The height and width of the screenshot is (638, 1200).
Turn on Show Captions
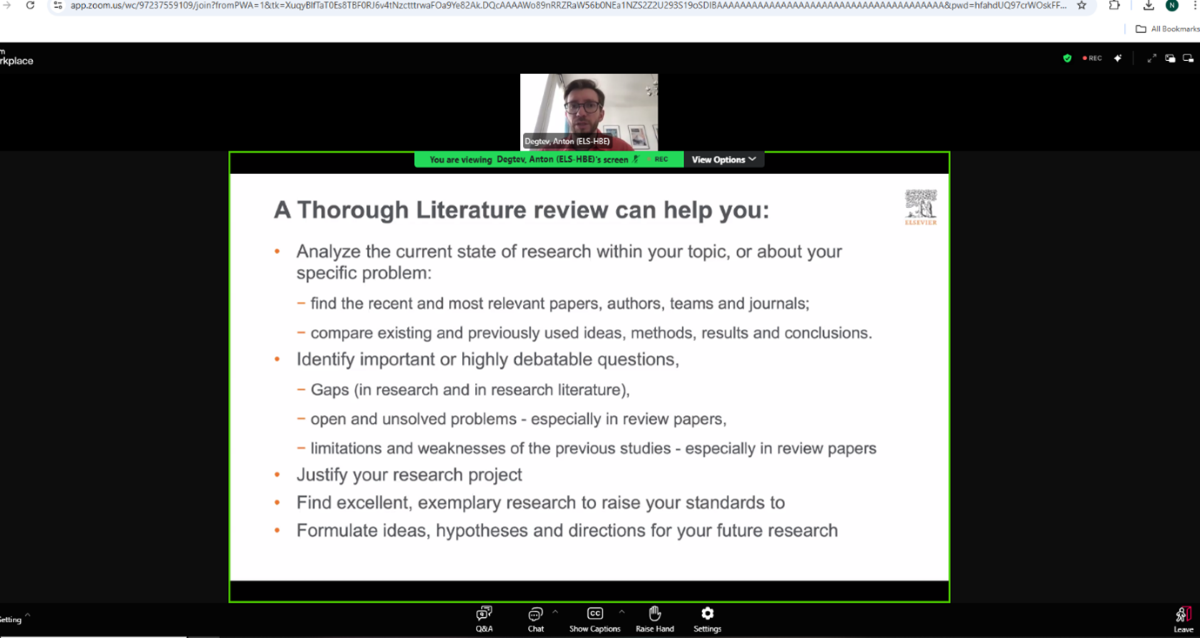coord(595,619)
